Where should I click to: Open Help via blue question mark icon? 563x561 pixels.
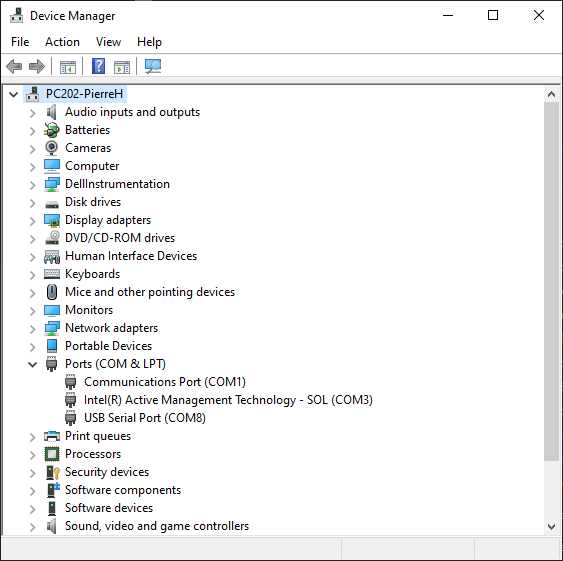[98, 66]
